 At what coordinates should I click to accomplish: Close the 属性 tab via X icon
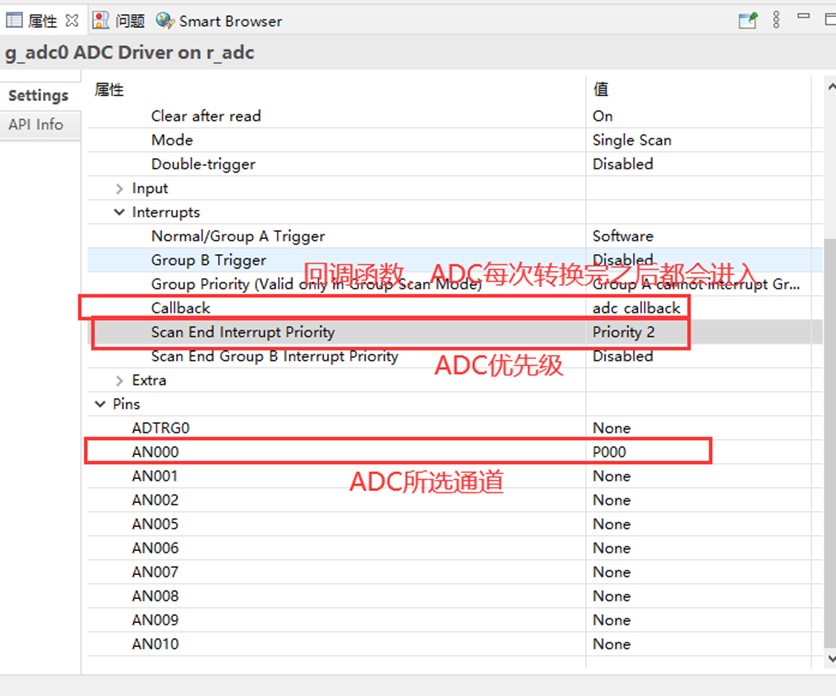click(72, 21)
